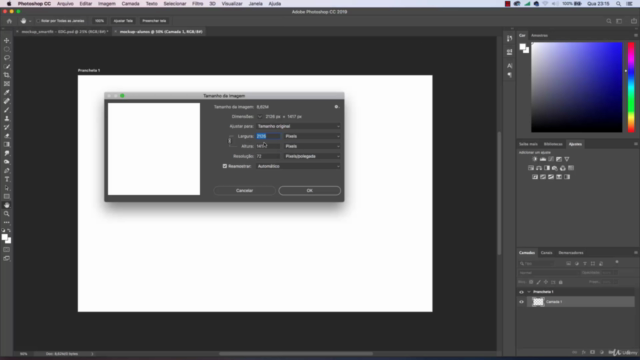Open the Image Size gear settings
The height and width of the screenshot is (360, 640).
[336, 107]
